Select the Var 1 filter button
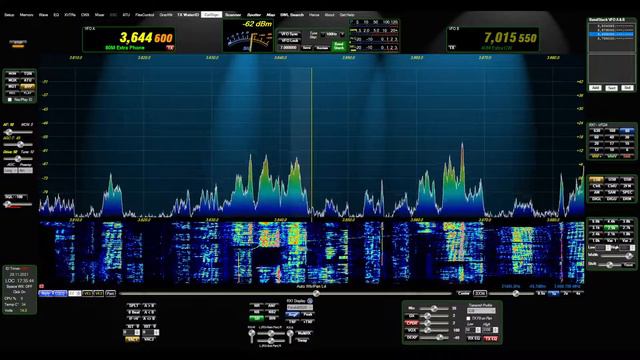 (612, 240)
